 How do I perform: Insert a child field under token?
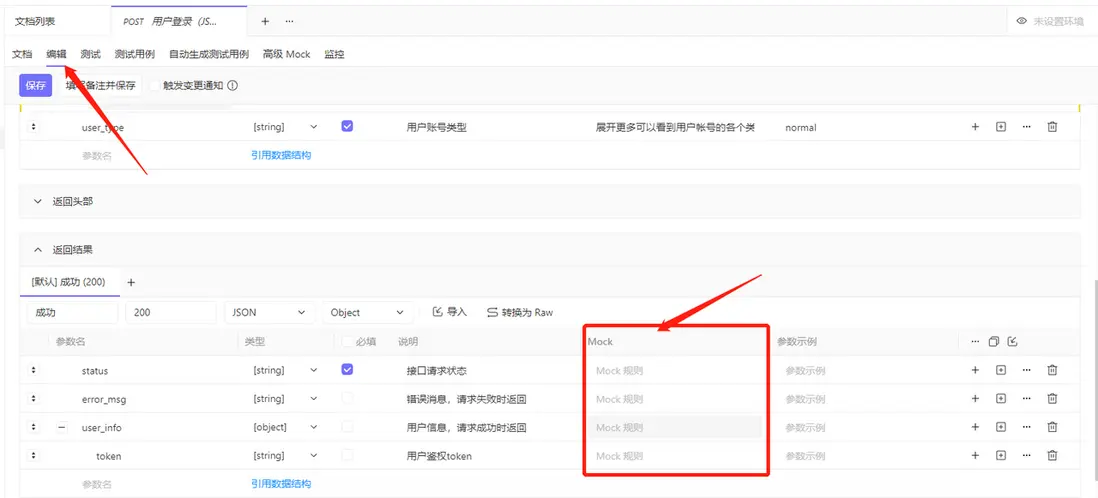click(1001, 455)
